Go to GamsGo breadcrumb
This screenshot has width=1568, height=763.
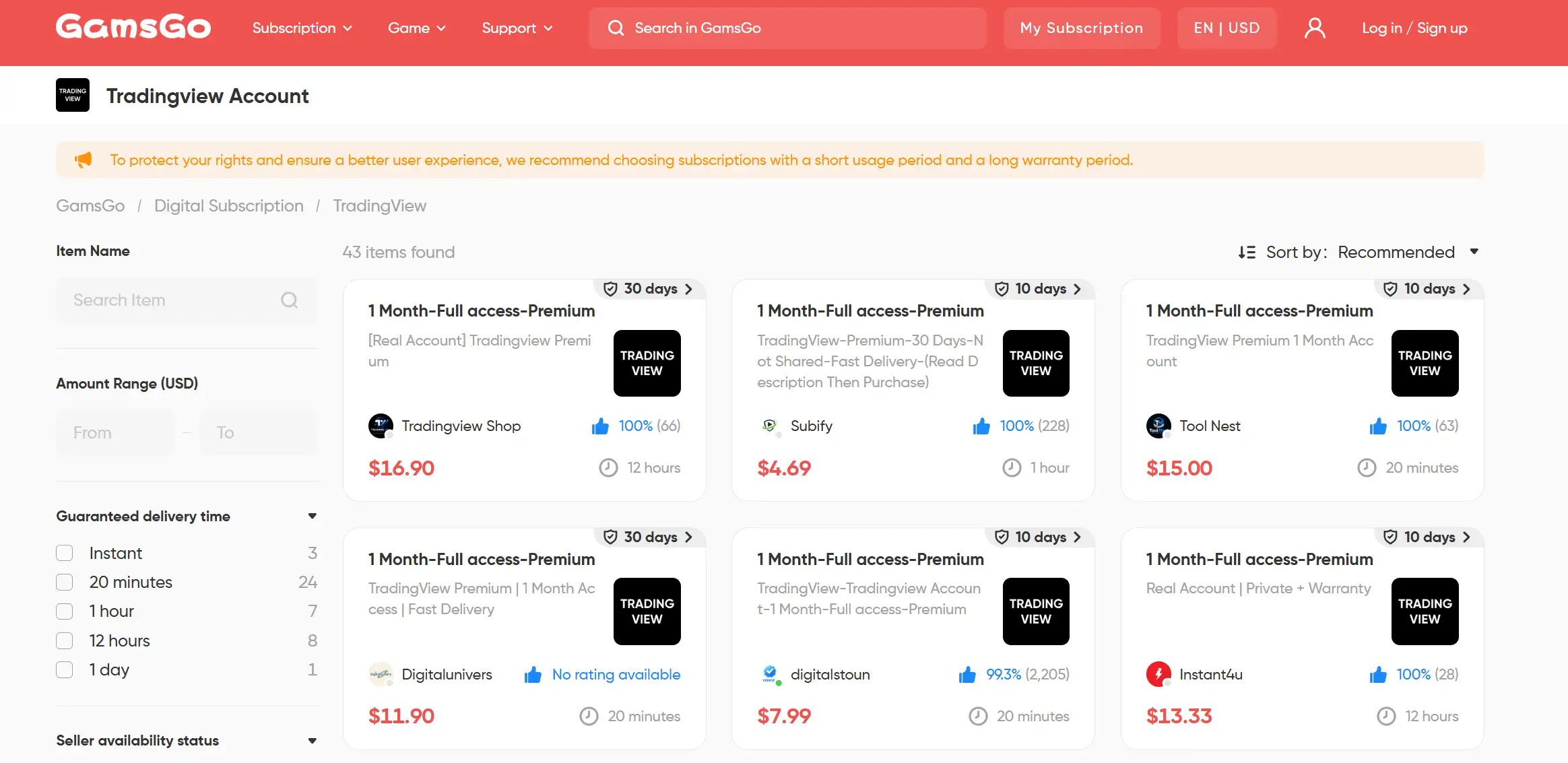click(90, 205)
